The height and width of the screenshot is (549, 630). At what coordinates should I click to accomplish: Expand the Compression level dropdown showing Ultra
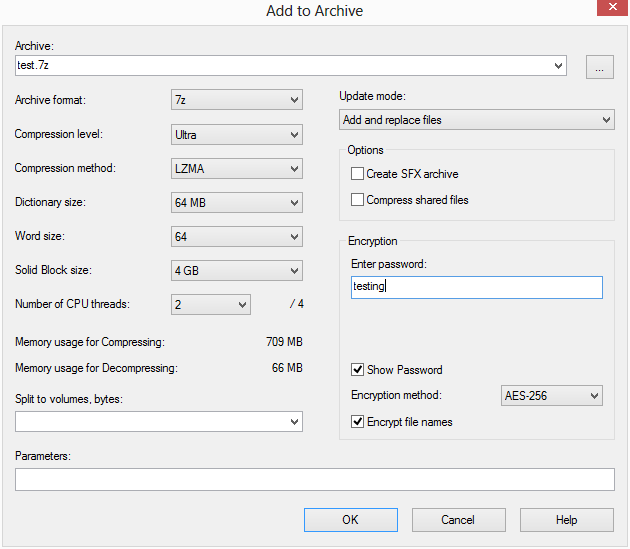[x=237, y=135]
